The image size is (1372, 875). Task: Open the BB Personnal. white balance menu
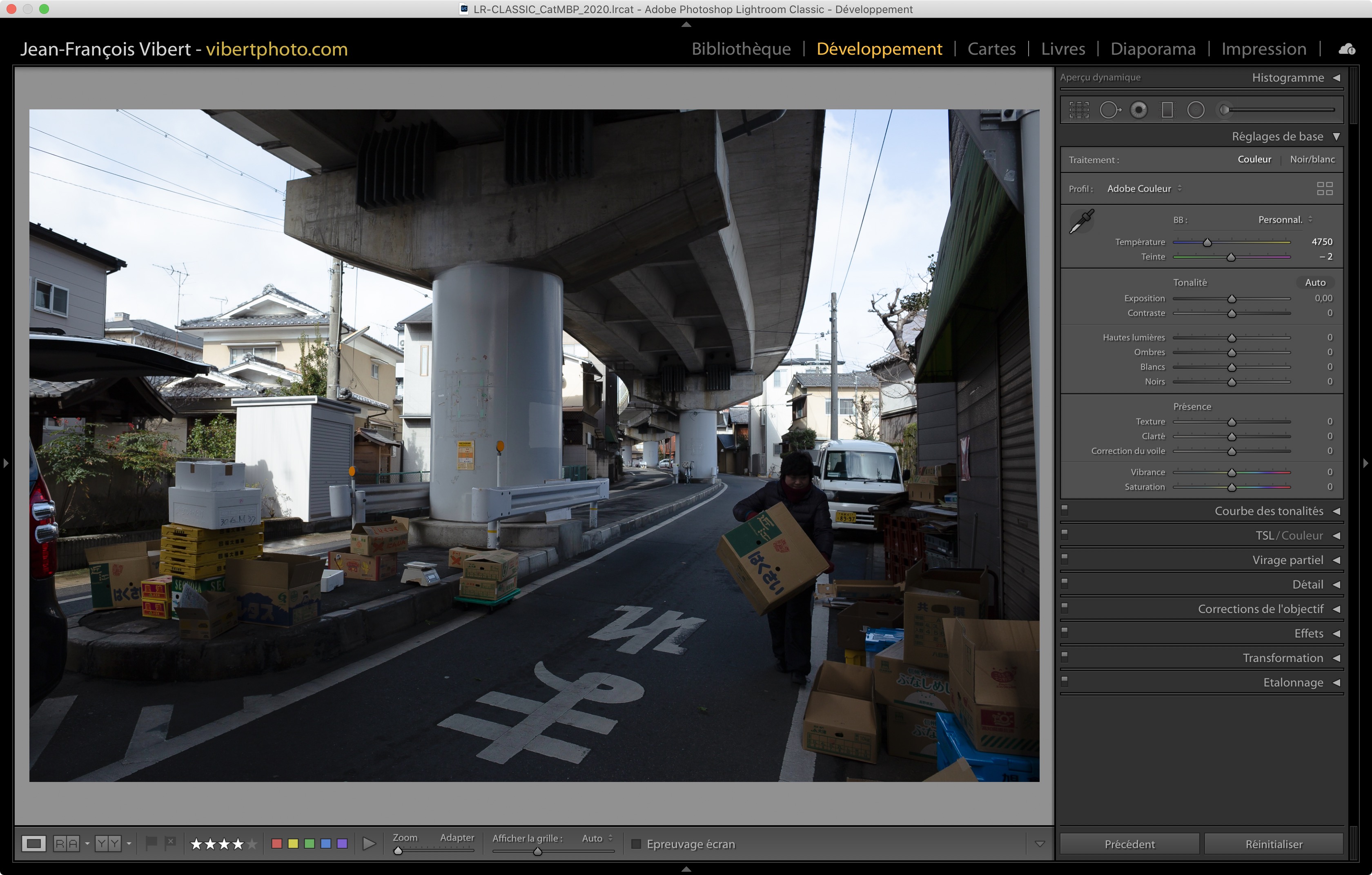pos(1284,220)
